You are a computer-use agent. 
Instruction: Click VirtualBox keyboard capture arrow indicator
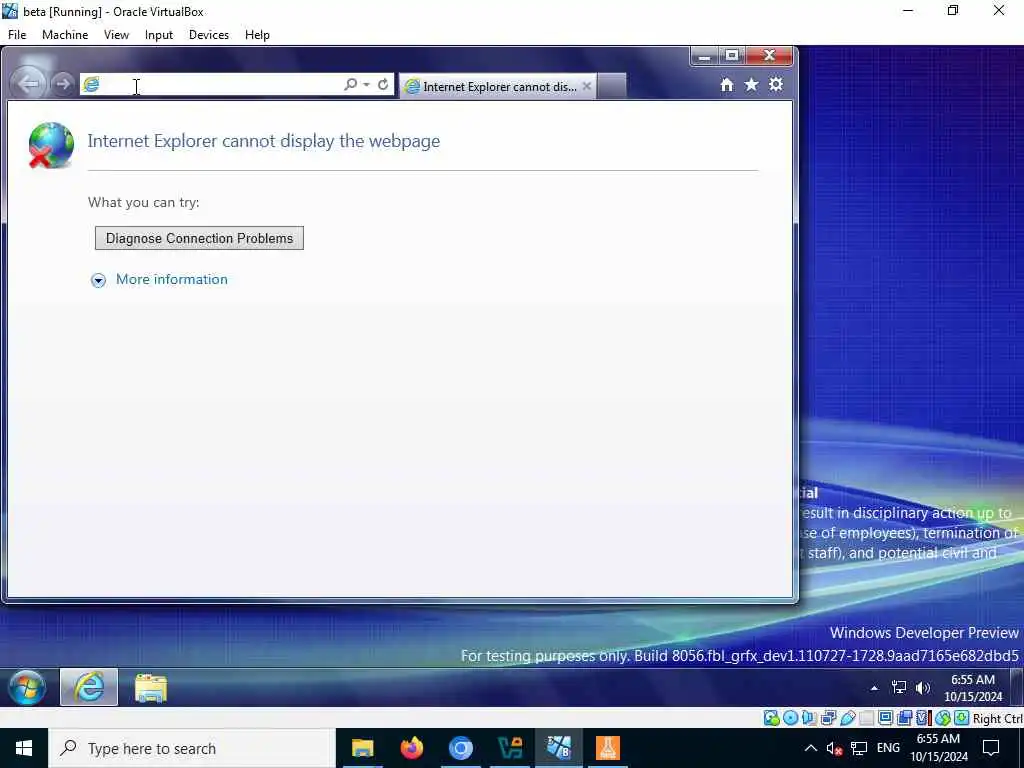(961, 718)
